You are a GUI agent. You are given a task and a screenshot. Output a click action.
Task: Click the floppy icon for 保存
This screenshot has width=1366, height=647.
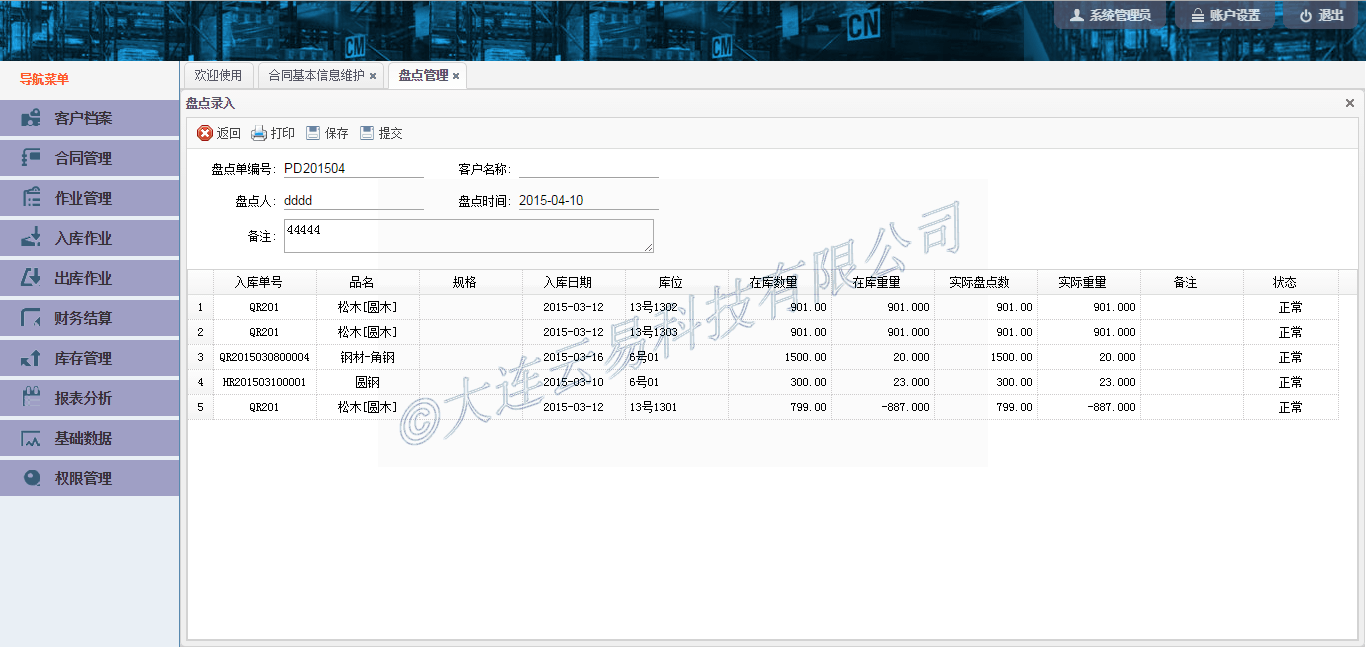[x=313, y=133]
